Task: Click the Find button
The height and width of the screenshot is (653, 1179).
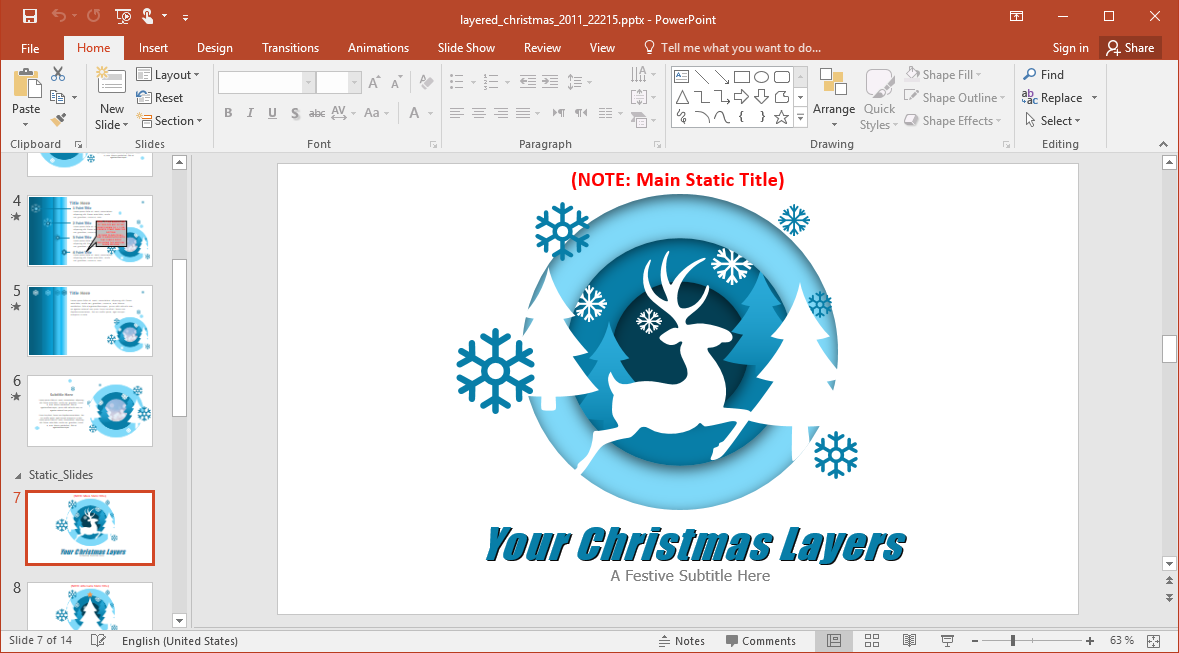Action: pos(1043,75)
